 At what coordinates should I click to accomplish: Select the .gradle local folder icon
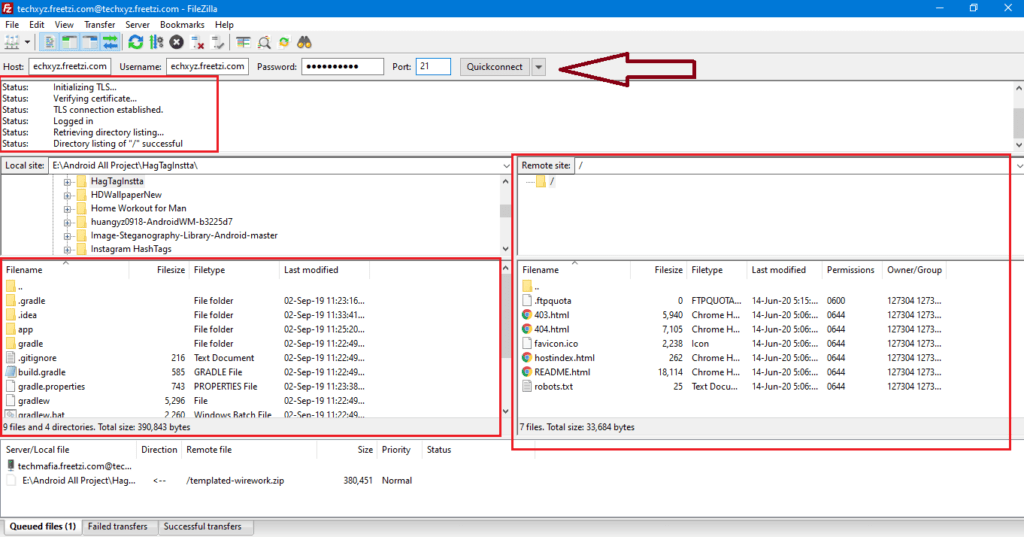pyautogui.click(x=10, y=301)
